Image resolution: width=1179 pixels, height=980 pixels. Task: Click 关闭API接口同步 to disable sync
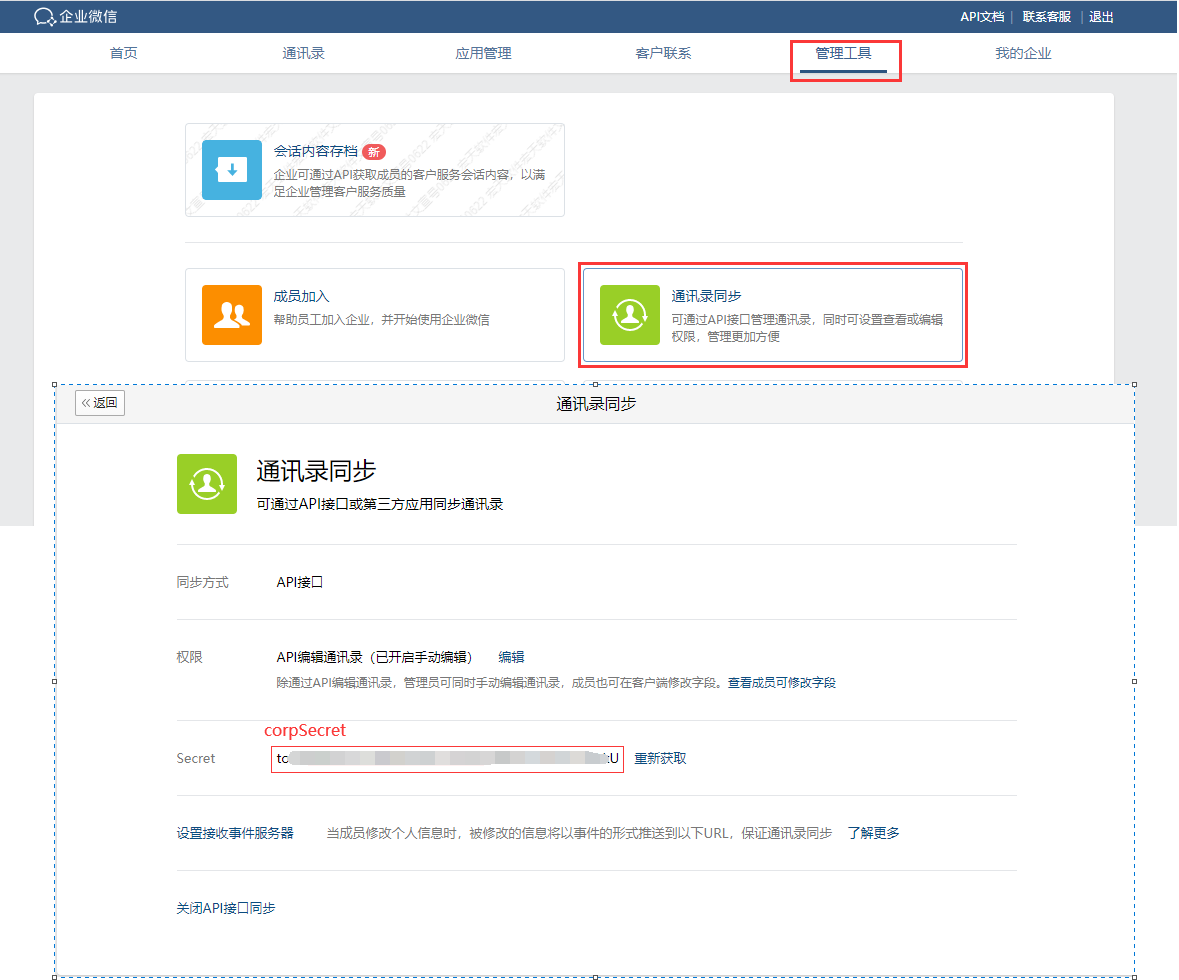[226, 908]
